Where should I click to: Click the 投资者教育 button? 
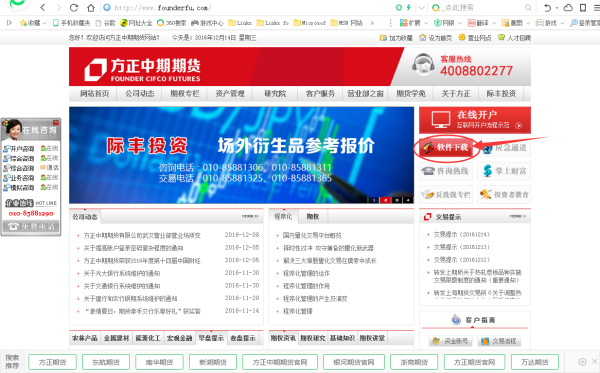504,194
